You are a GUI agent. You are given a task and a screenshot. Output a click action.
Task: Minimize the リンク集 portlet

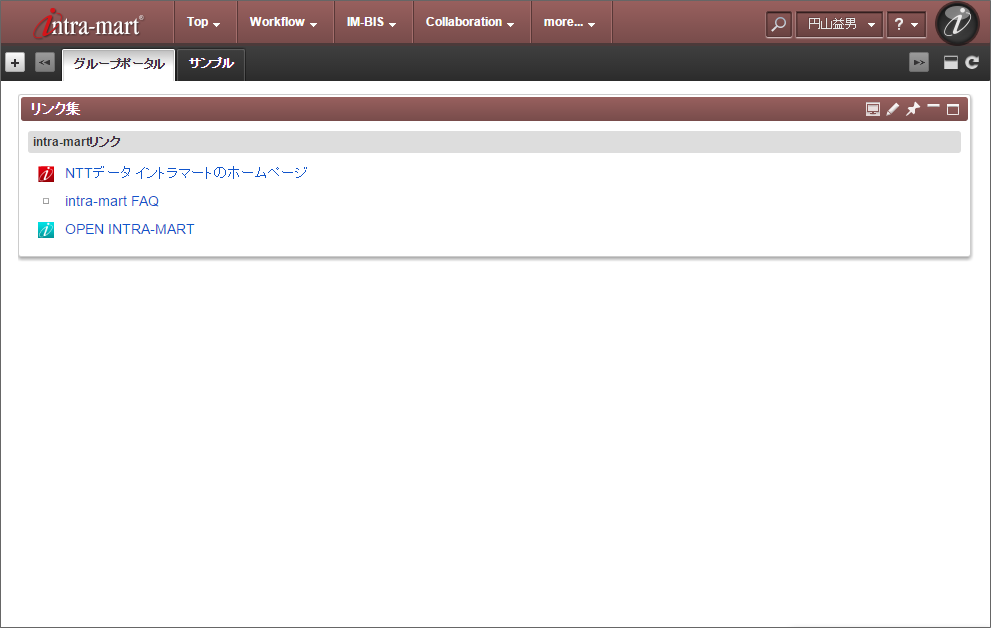pyautogui.click(x=933, y=107)
